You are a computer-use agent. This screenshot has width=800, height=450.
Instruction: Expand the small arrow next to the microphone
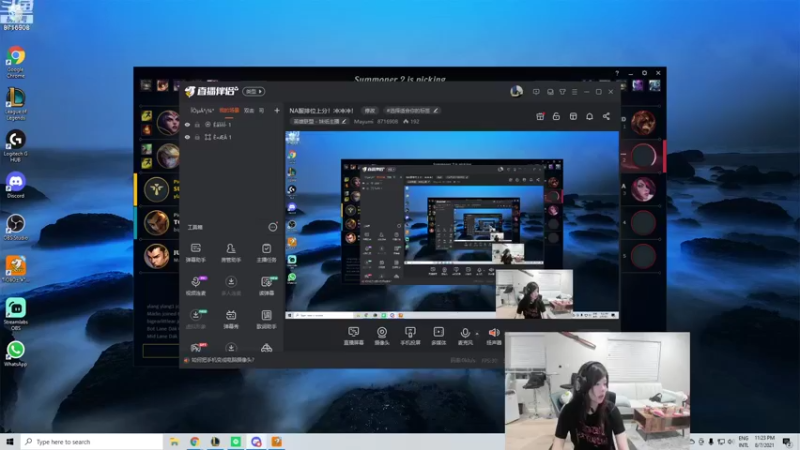pyautogui.click(x=477, y=334)
